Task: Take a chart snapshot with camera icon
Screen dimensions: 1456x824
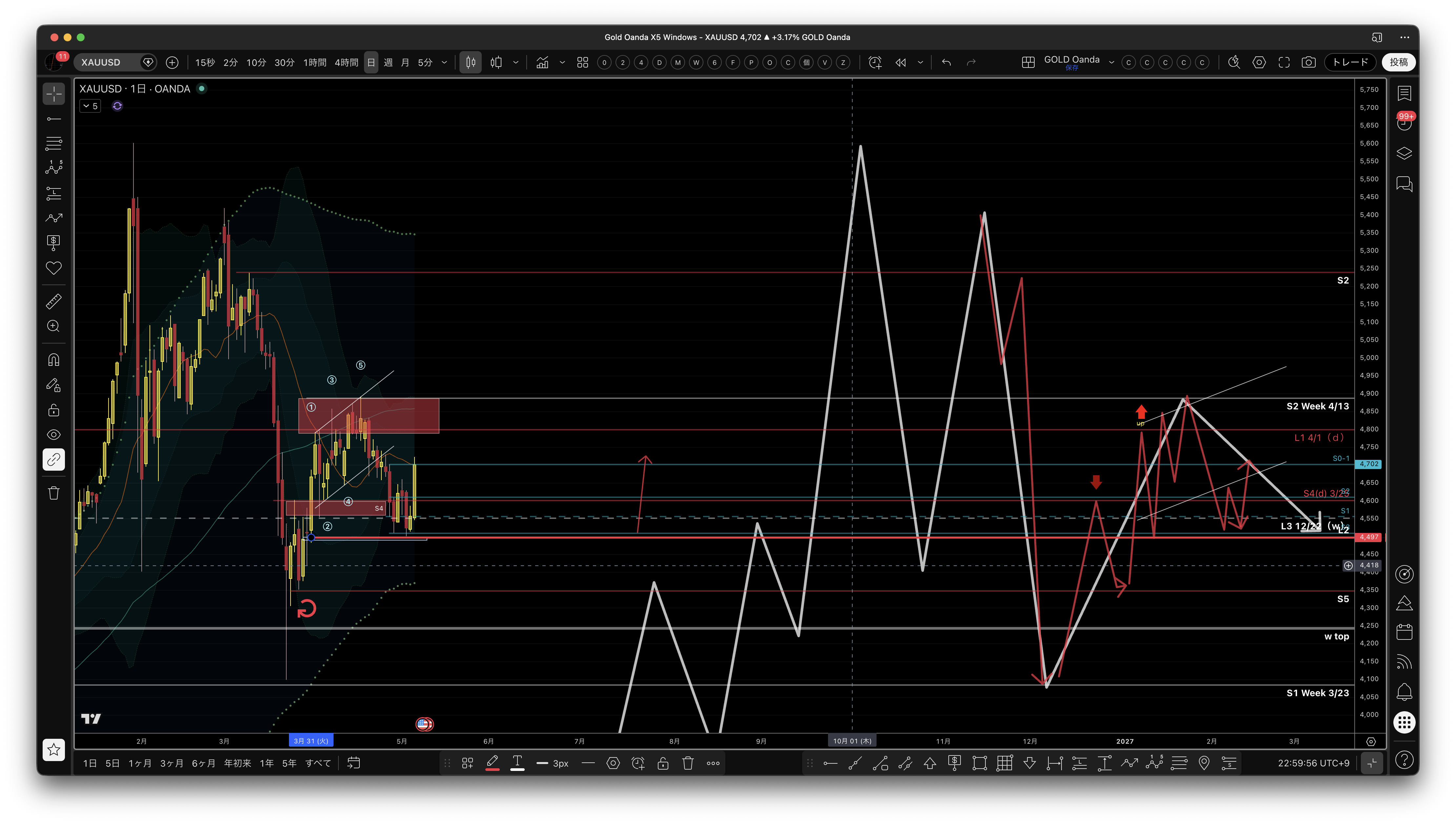Action: [1308, 62]
